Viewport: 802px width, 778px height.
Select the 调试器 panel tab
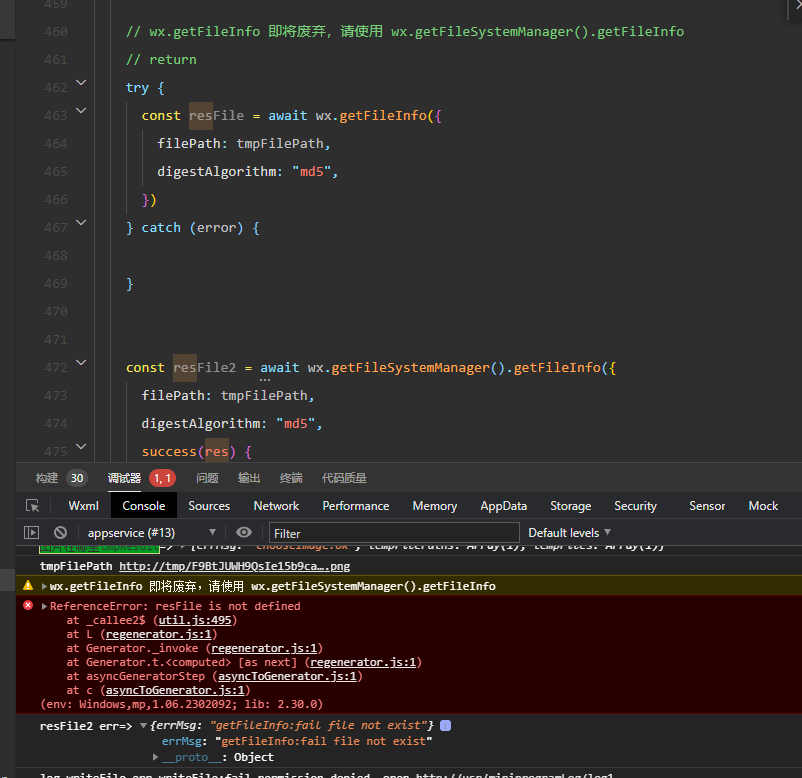coord(124,478)
